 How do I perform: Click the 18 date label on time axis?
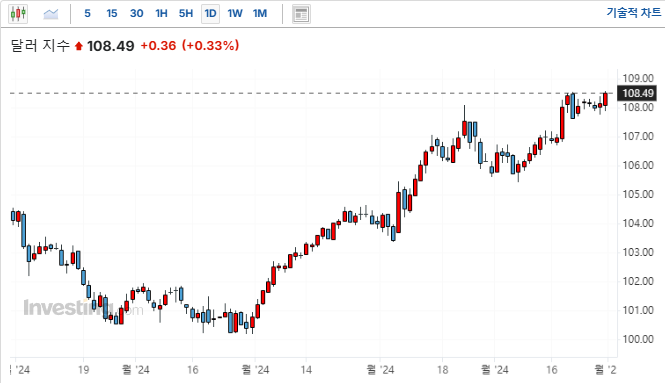pyautogui.click(x=442, y=370)
